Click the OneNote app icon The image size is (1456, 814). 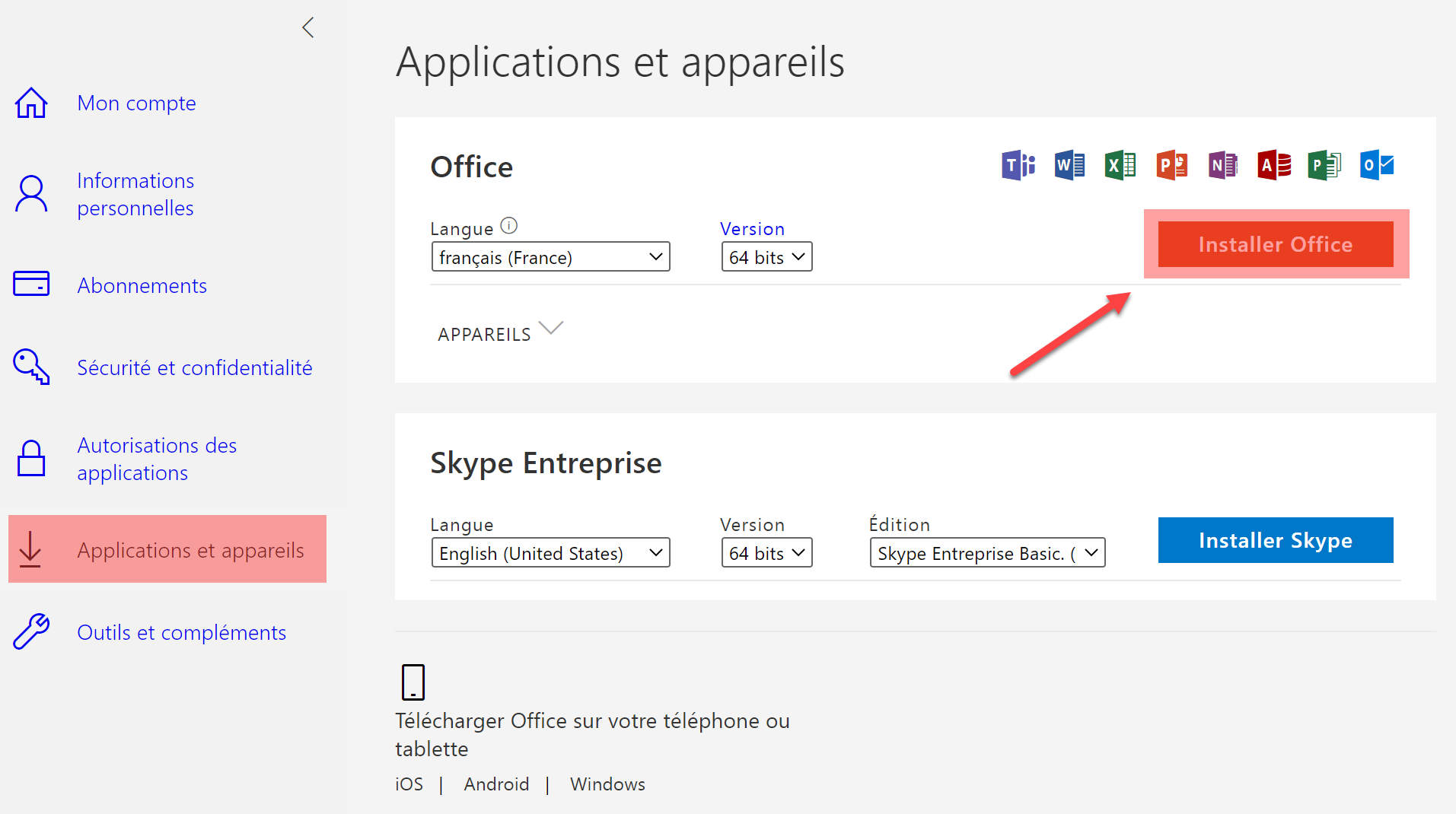1223,165
